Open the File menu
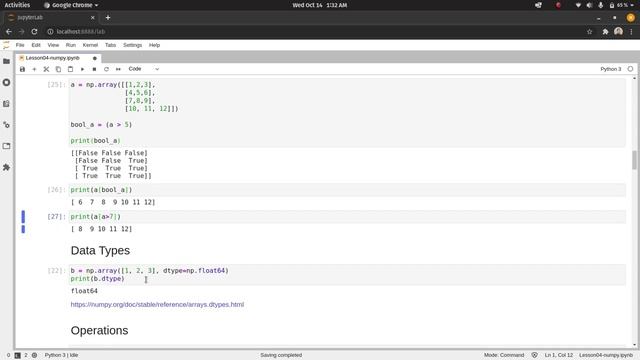Image resolution: width=640 pixels, height=360 pixels. [20, 45]
